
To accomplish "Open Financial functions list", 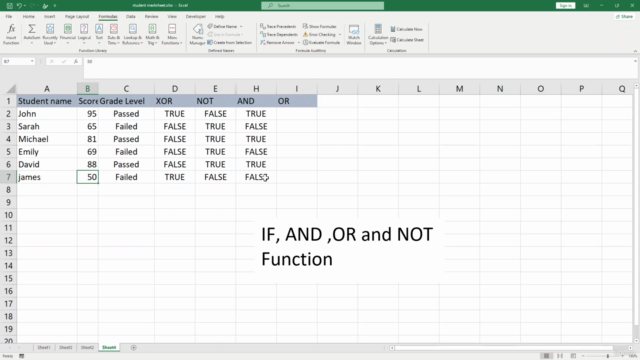I will click(x=68, y=34).
